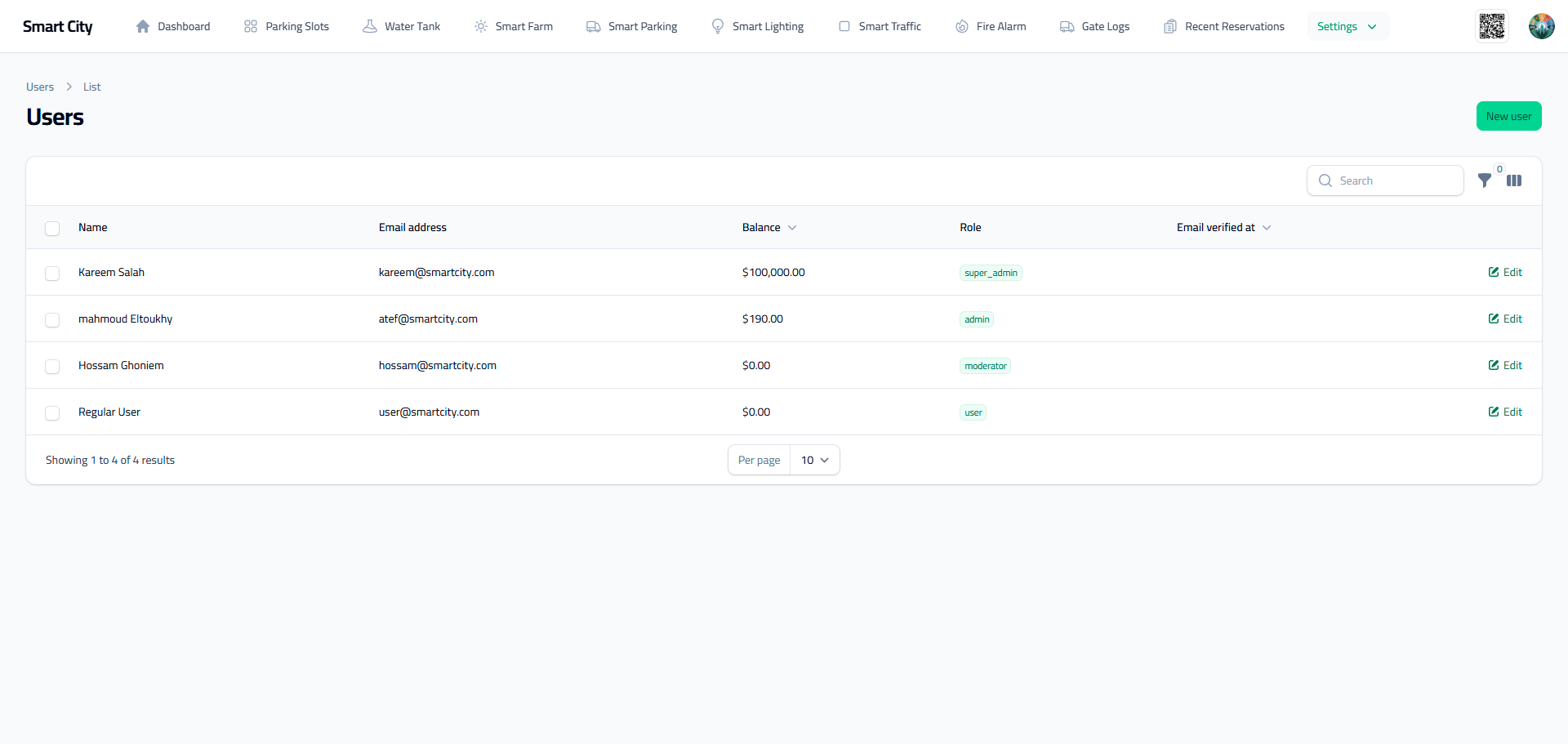Focus the Search input field

click(x=1385, y=180)
